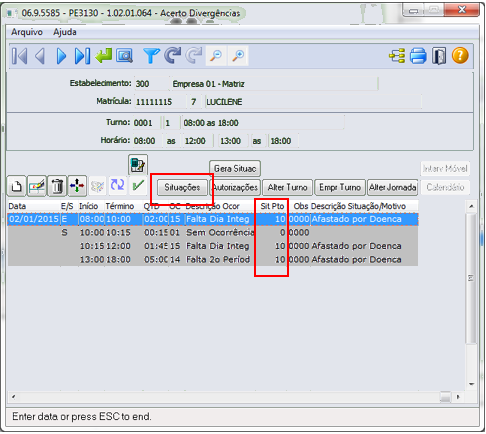
Task: Select the row with Sem Ocorrência
Action: [x=213, y=232]
